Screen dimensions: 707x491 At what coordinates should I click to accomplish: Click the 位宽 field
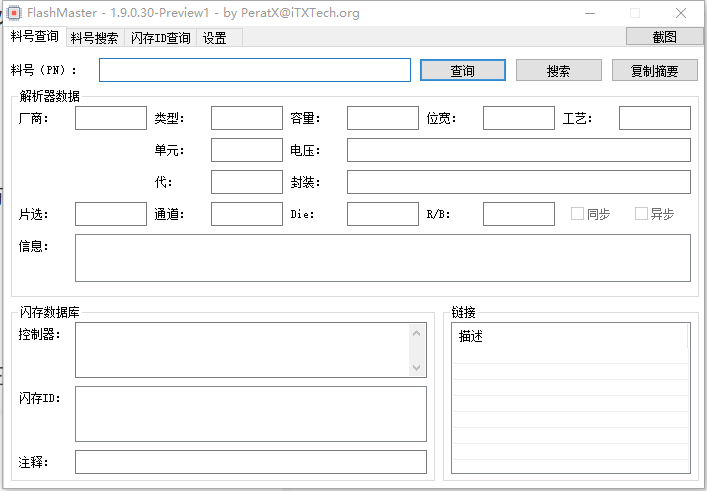click(x=519, y=118)
